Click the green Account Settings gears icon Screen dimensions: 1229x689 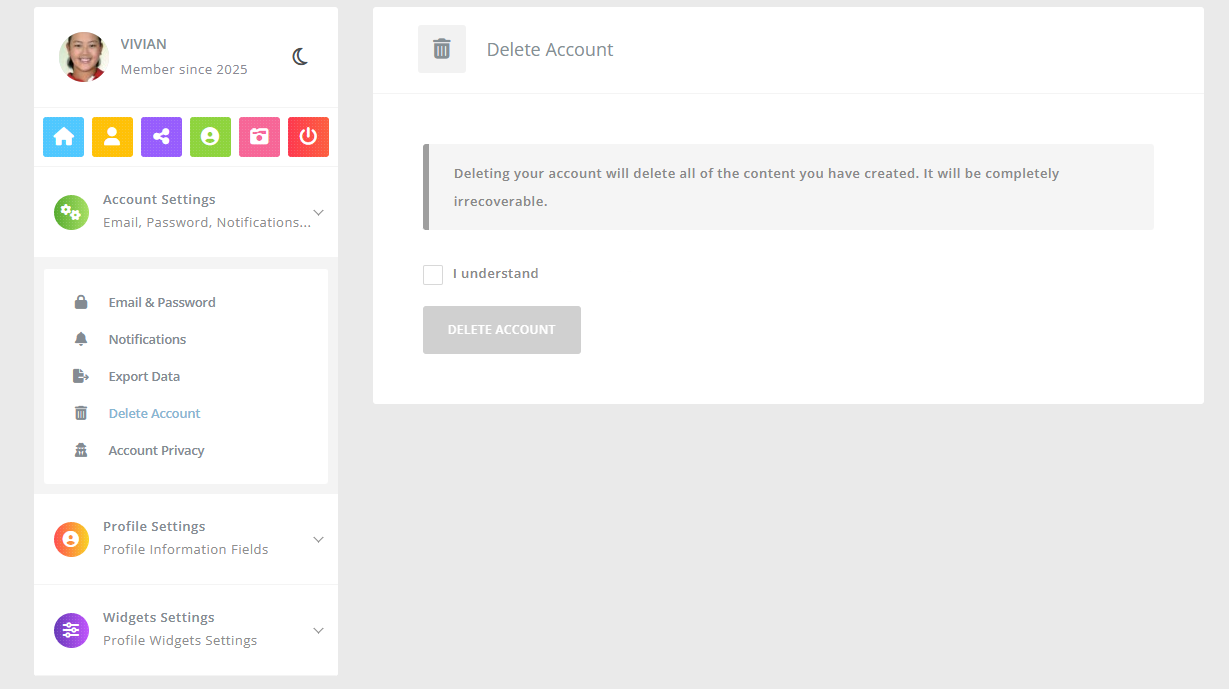point(71,212)
